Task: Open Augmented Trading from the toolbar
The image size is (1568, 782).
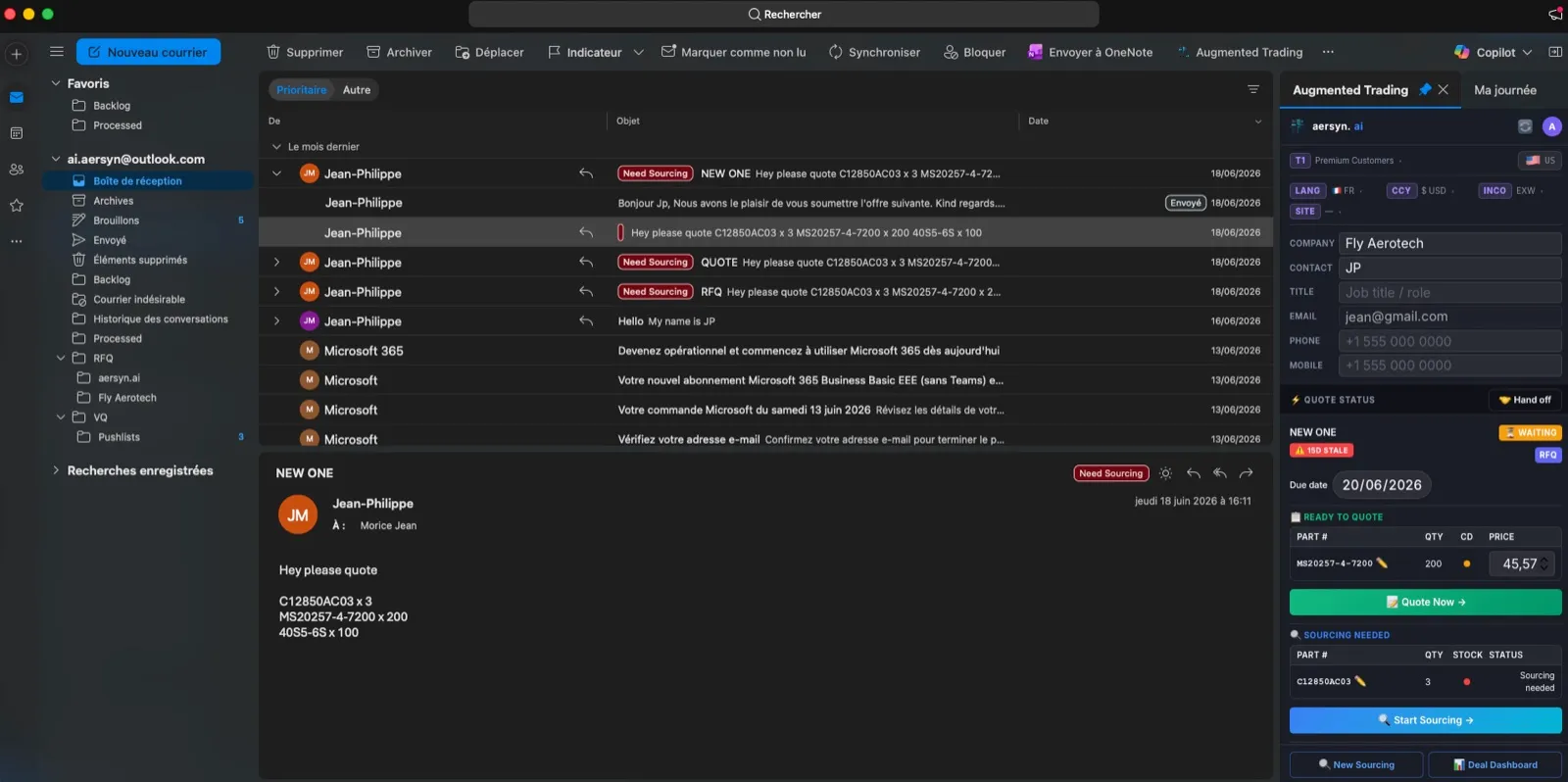Action: click(x=1240, y=52)
